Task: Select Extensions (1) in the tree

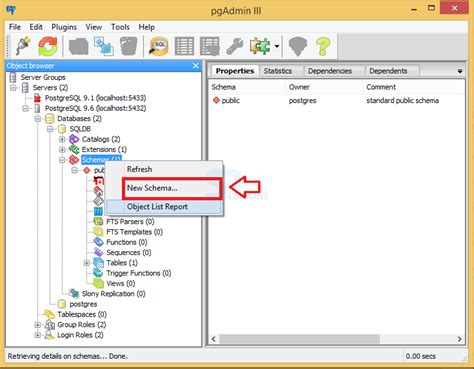Action: click(104, 150)
